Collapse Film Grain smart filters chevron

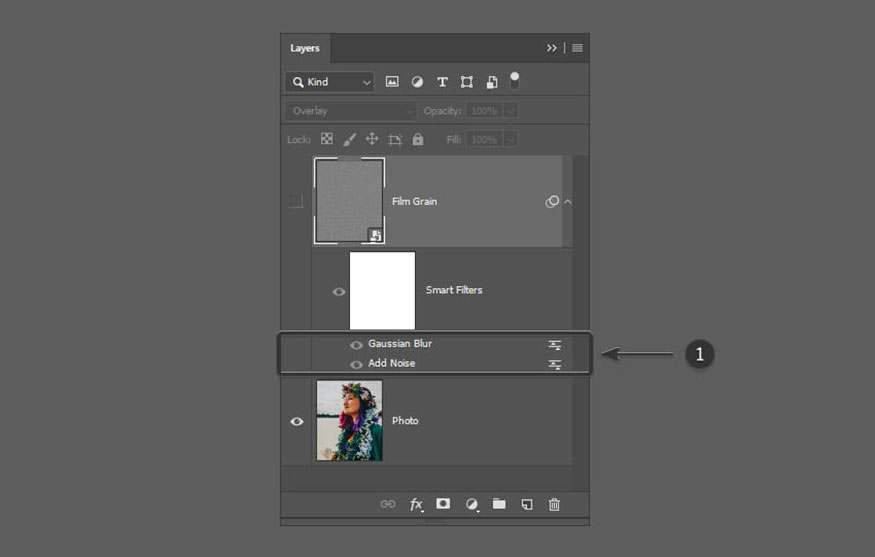tap(568, 201)
